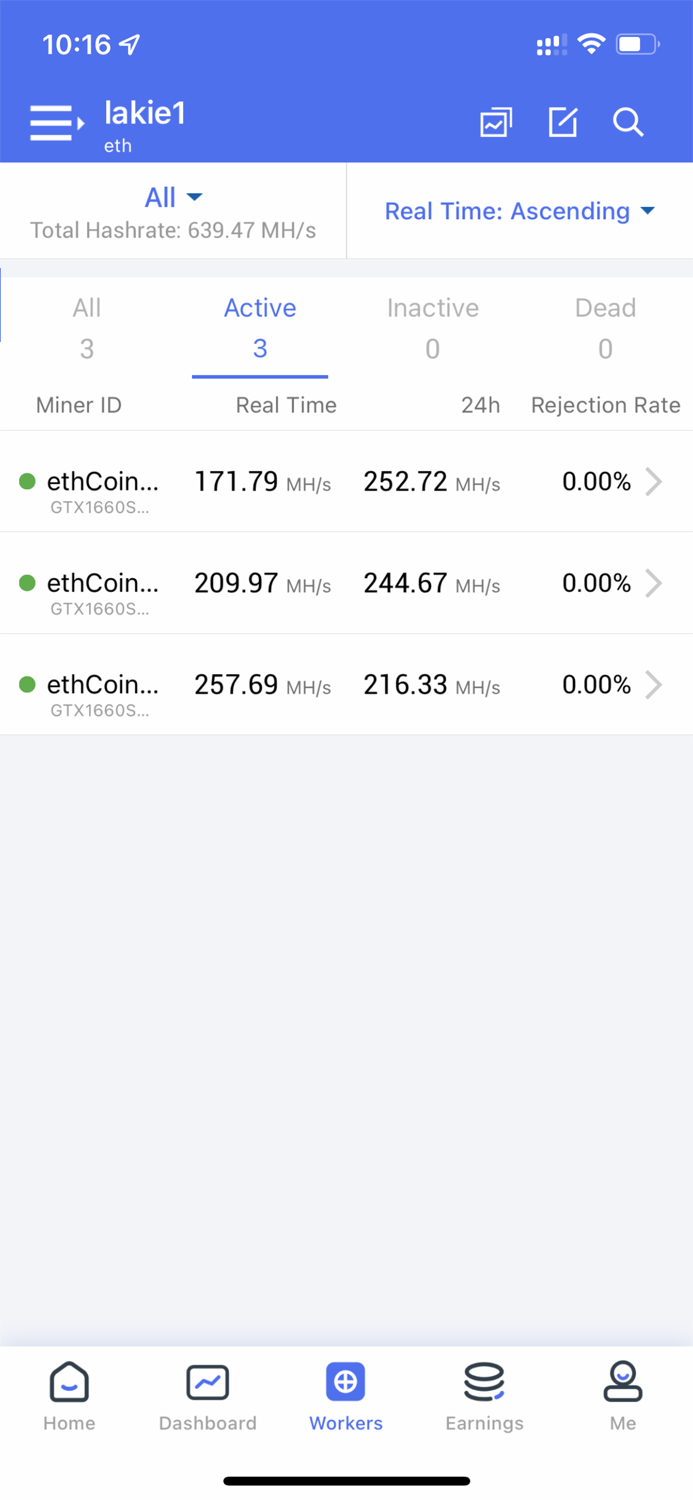693x1500 pixels.
Task: Open the Dashboard section
Action: coord(207,1396)
